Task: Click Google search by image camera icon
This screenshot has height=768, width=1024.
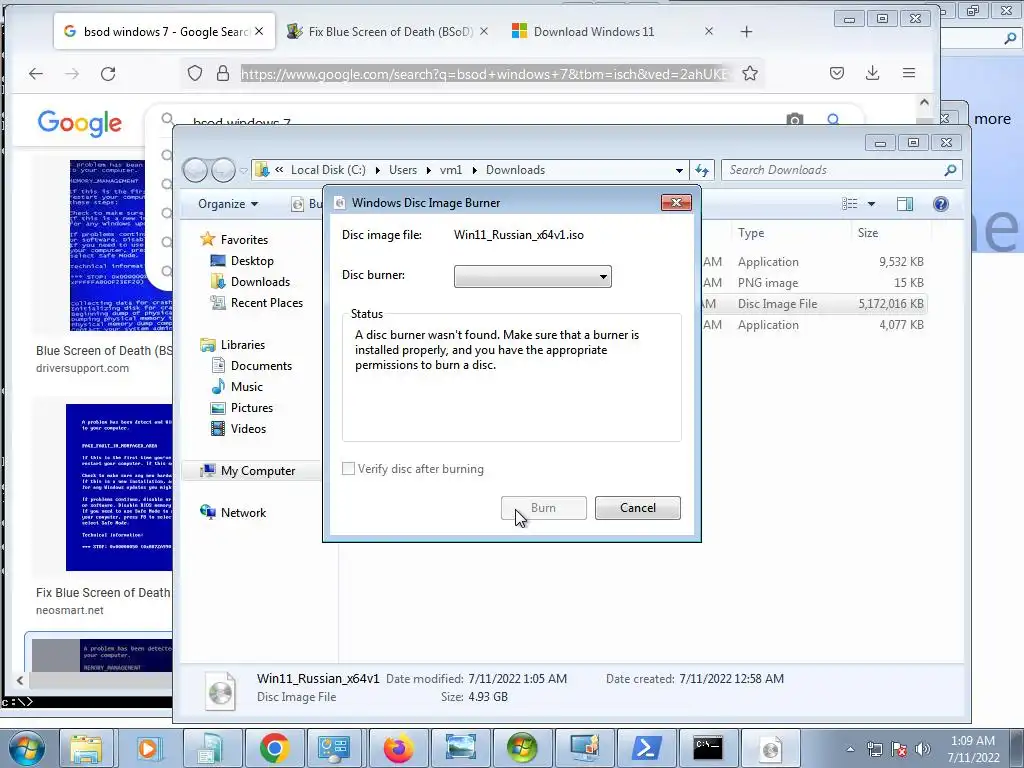Action: (x=795, y=120)
